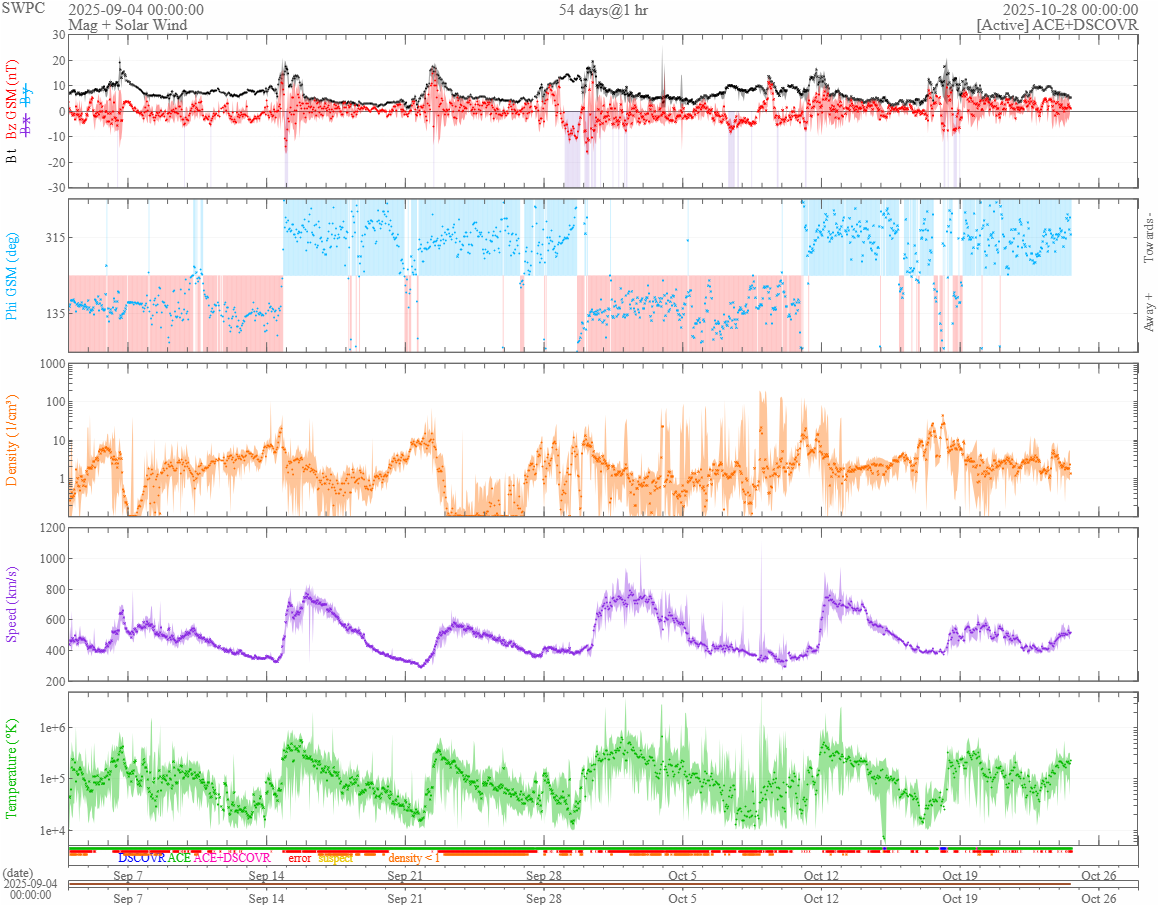The width and height of the screenshot is (1158, 905).
Task: Open the 54 days@1 hr time span selector
Action: (603, 10)
